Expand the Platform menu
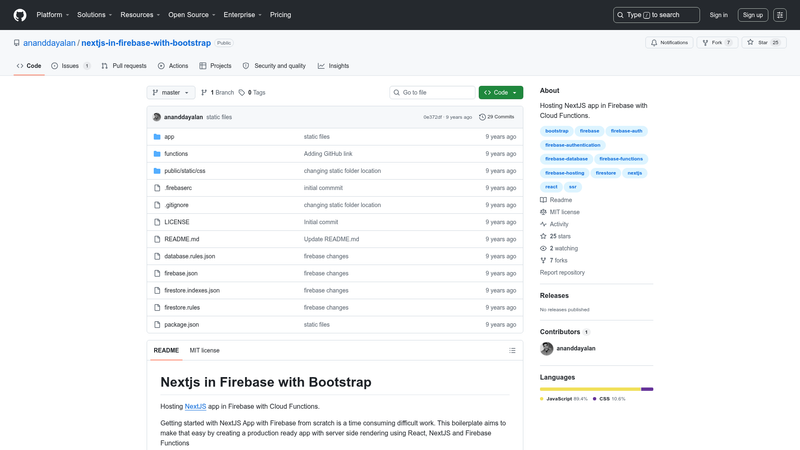Viewport: 800px width, 450px height. point(53,15)
